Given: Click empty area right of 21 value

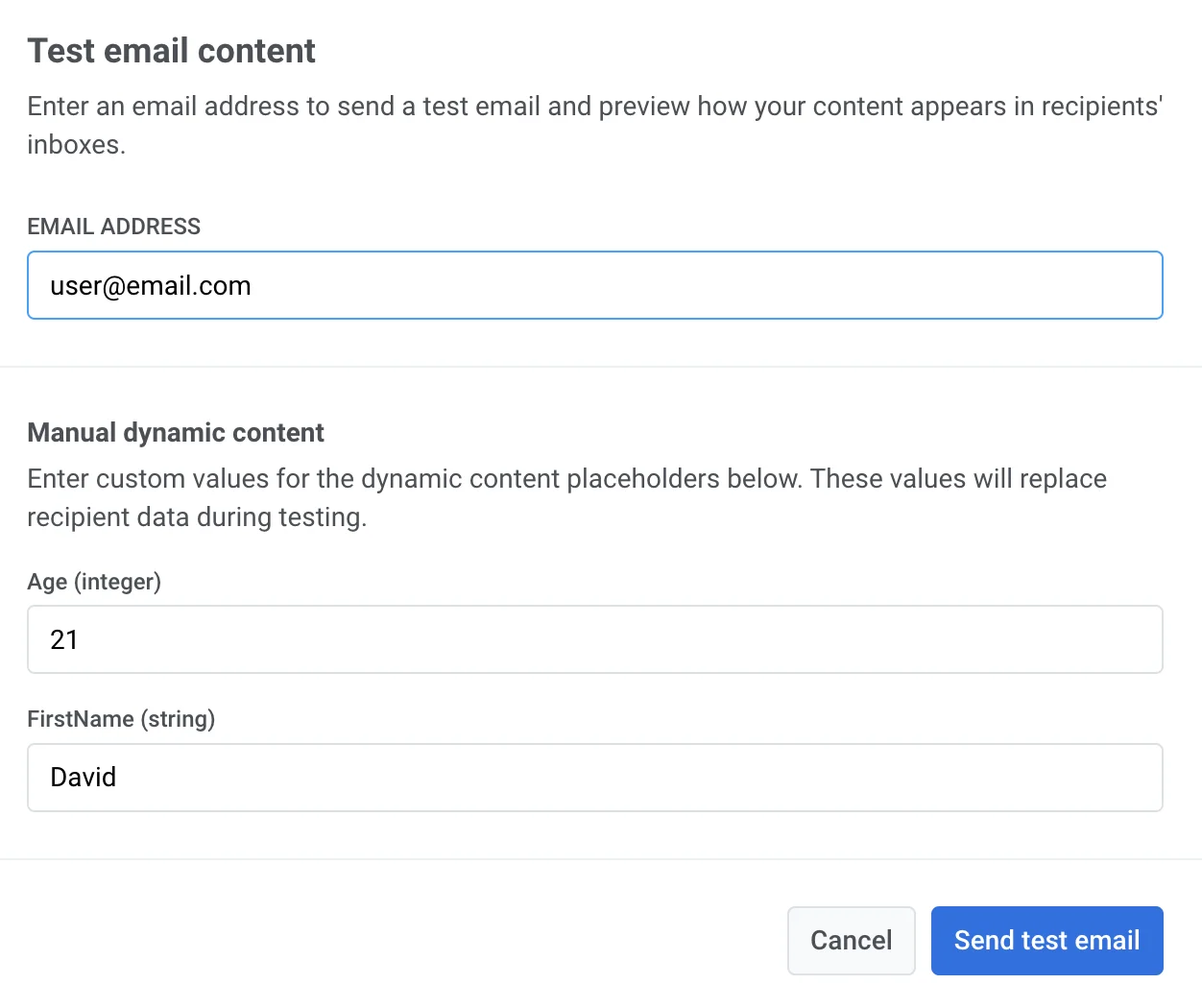Looking at the screenshot, I should (x=672, y=640).
